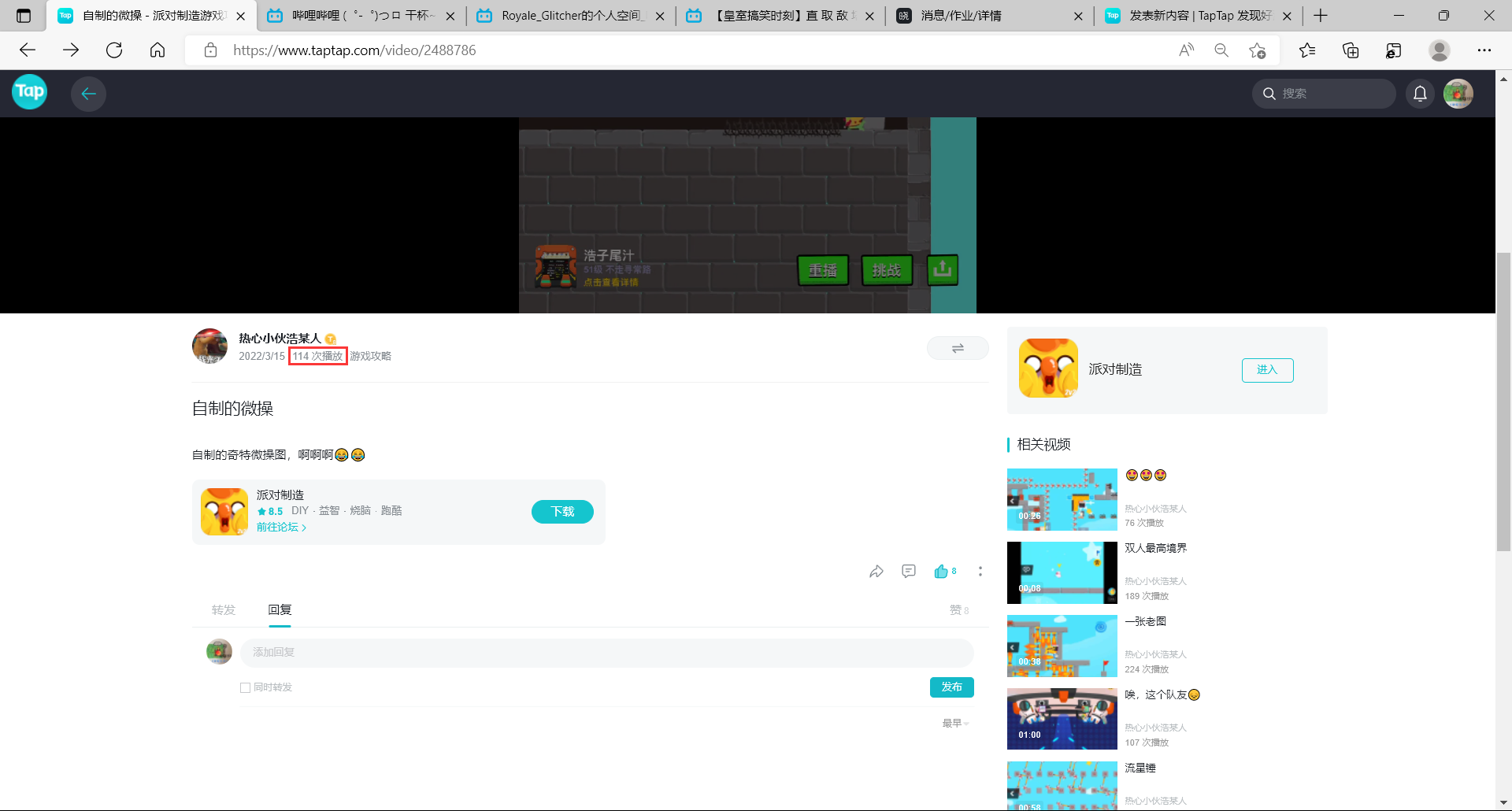Click the green share icon in video

942,270
